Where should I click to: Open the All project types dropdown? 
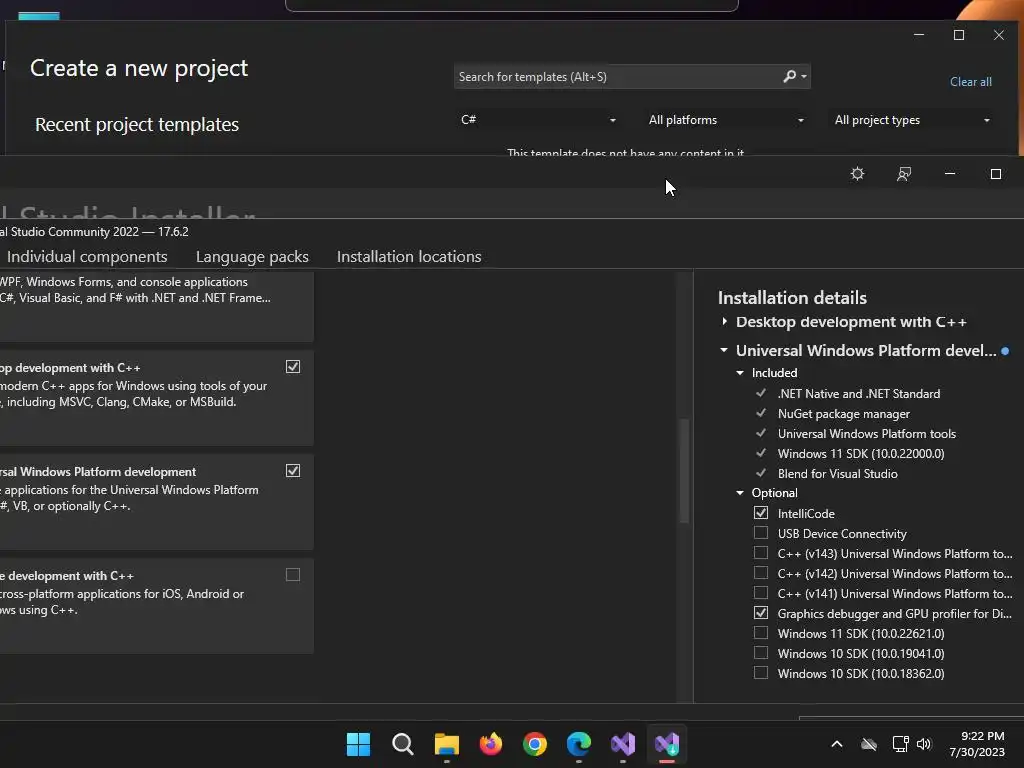(912, 120)
